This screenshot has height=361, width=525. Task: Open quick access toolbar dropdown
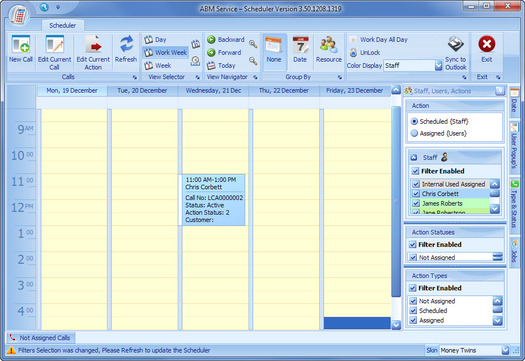58,7
